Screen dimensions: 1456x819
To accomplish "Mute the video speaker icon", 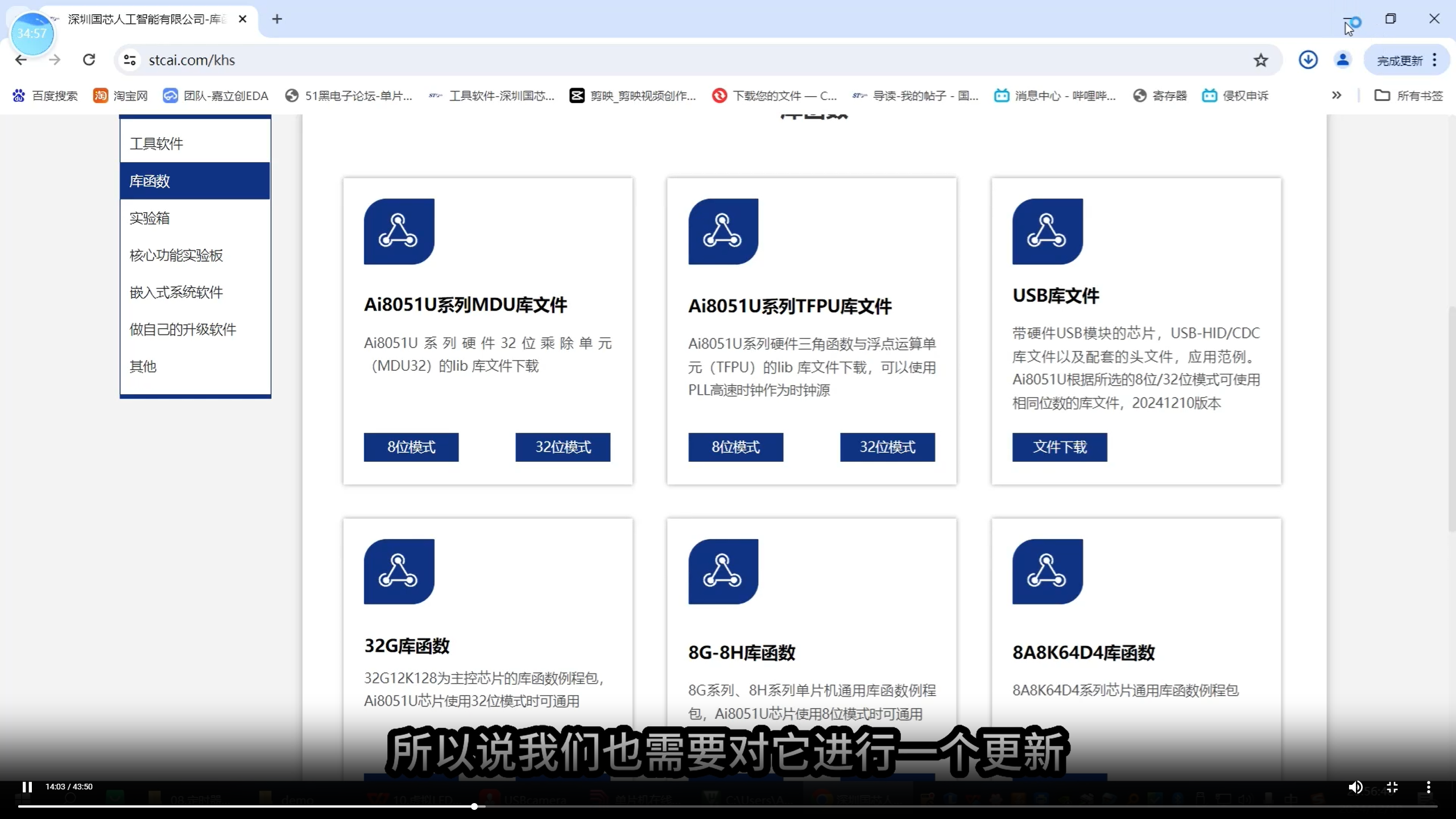I will [x=1355, y=787].
